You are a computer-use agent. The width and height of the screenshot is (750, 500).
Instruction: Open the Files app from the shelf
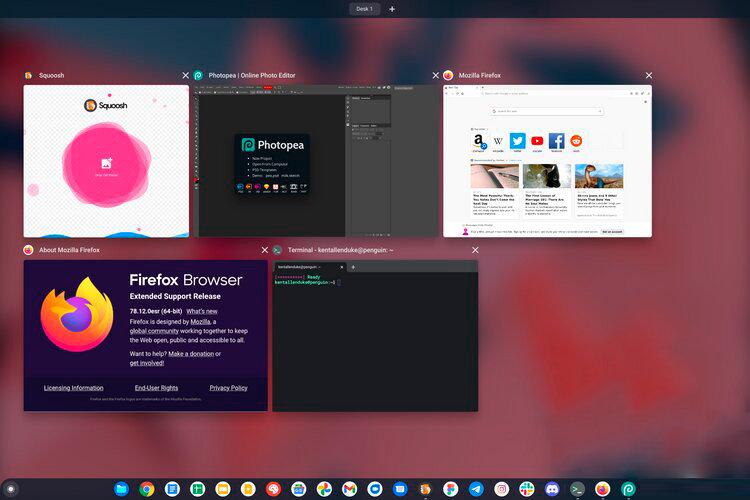121,489
